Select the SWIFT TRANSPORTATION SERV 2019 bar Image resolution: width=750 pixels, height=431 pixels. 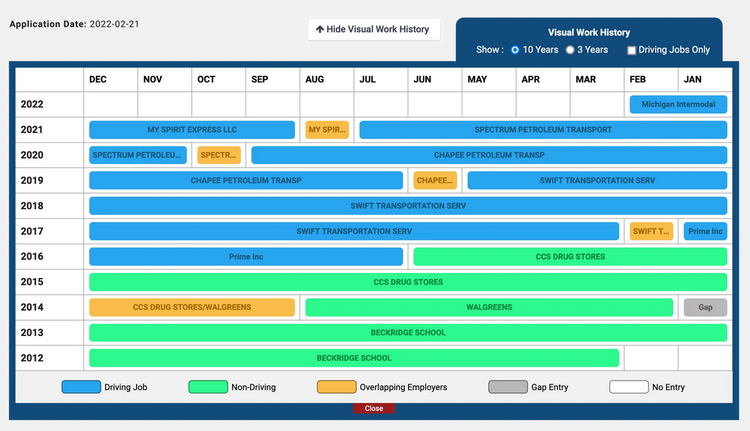tap(597, 180)
